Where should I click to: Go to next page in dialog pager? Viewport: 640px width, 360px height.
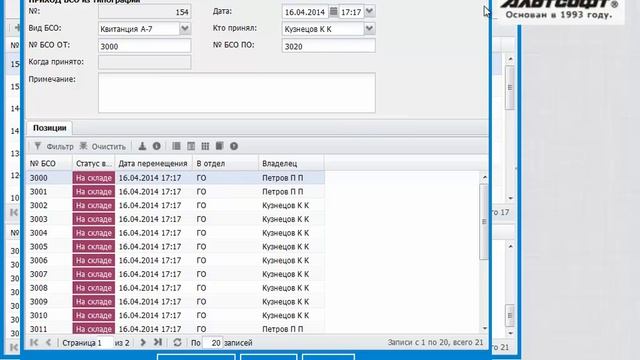pos(143,342)
